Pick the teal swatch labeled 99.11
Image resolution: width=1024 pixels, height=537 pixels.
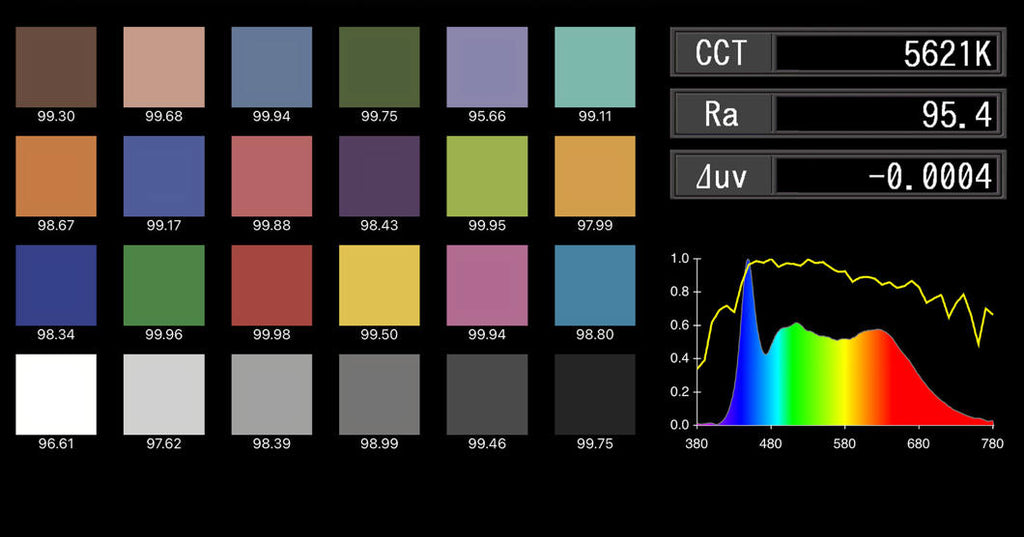(x=594, y=66)
